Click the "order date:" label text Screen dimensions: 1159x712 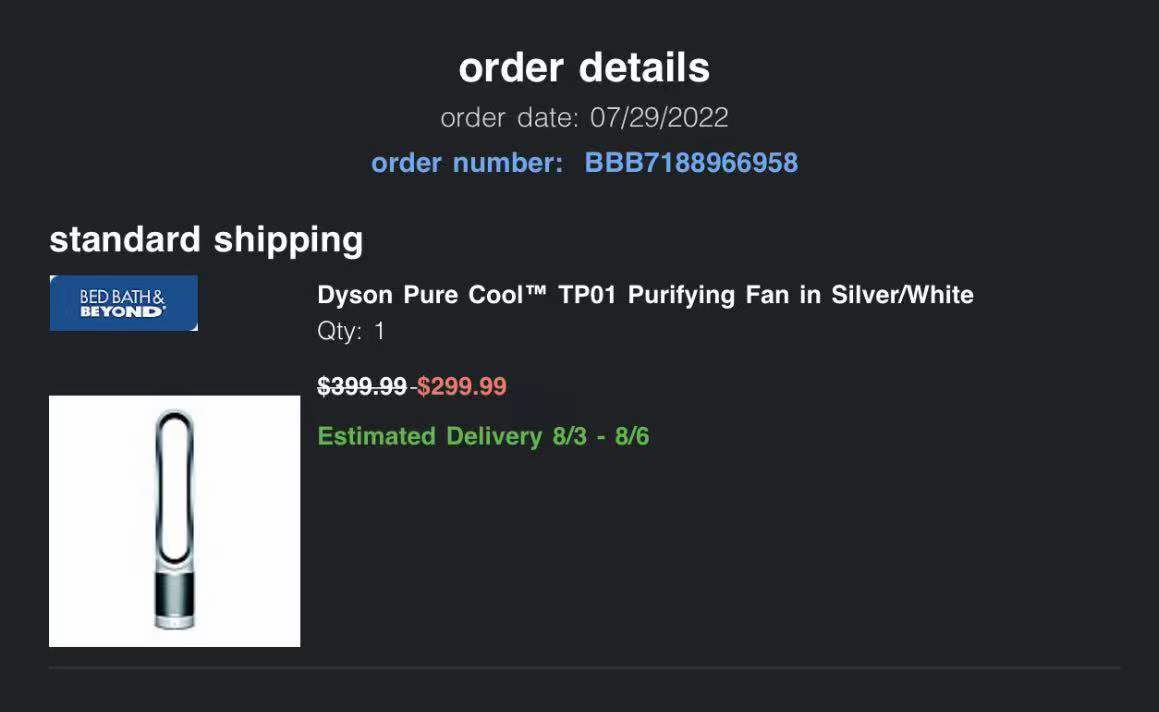(509, 118)
